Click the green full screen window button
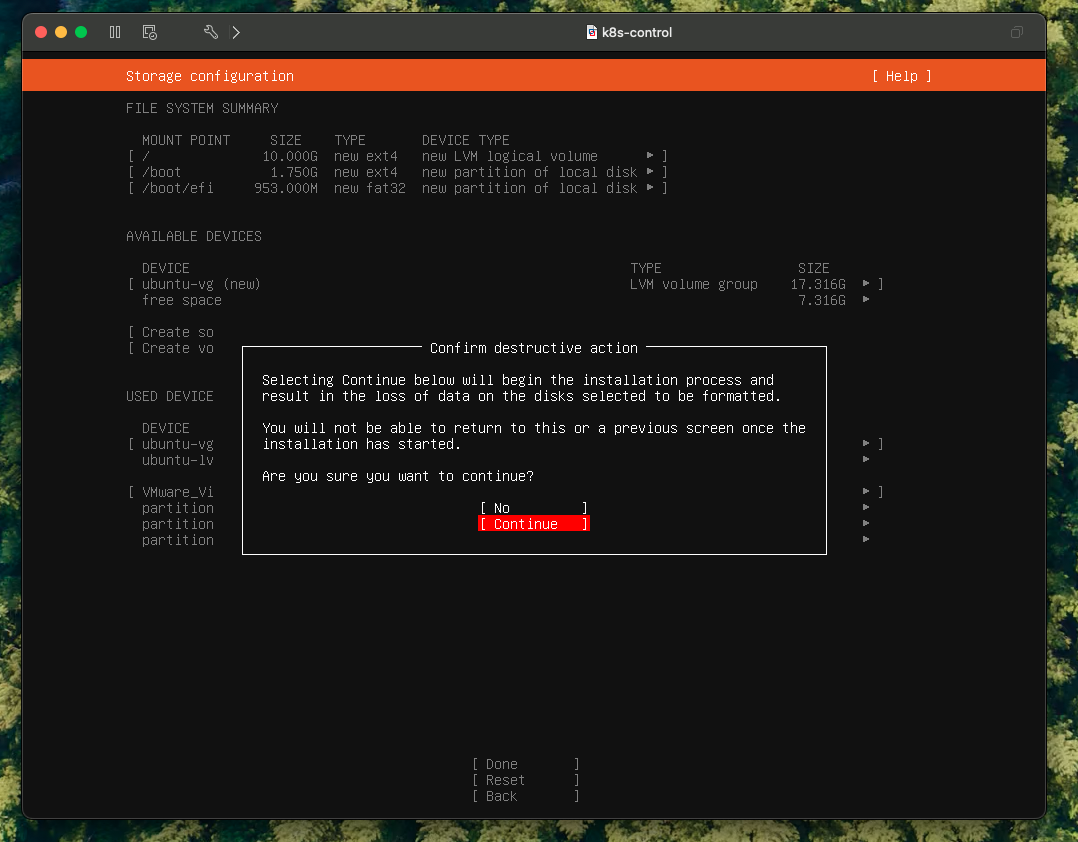The image size is (1078, 842). click(x=81, y=32)
